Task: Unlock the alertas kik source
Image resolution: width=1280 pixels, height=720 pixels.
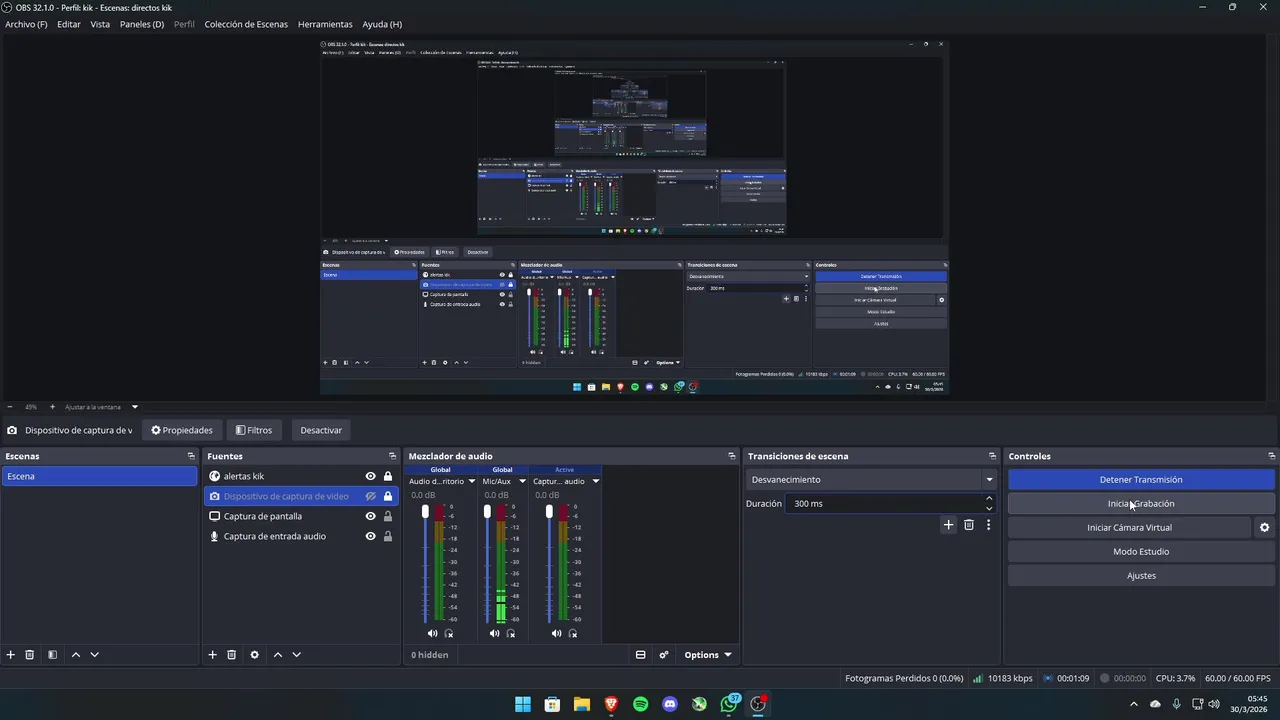Action: click(x=388, y=476)
